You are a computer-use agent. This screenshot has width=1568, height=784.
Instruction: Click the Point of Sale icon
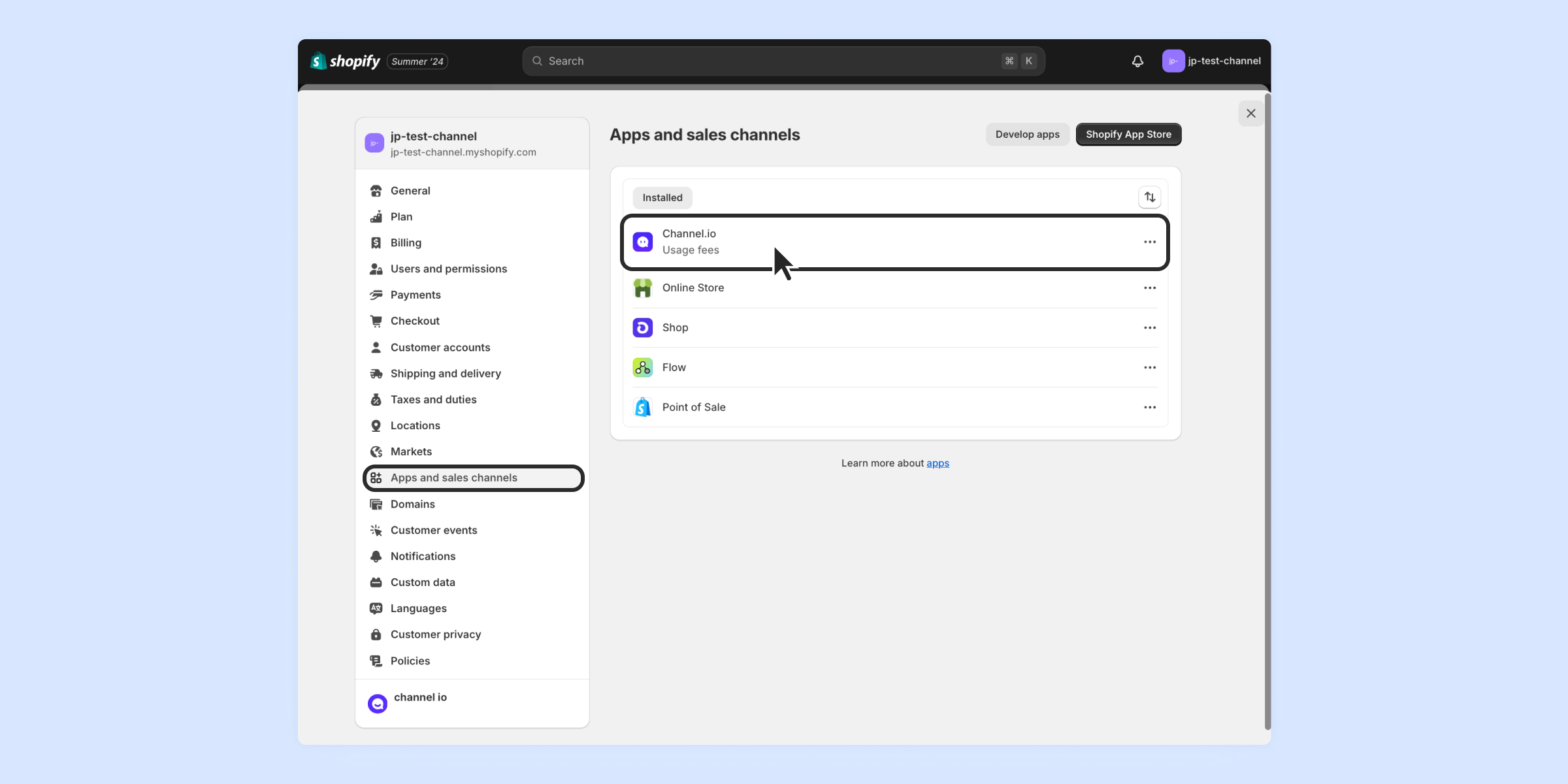[643, 408]
